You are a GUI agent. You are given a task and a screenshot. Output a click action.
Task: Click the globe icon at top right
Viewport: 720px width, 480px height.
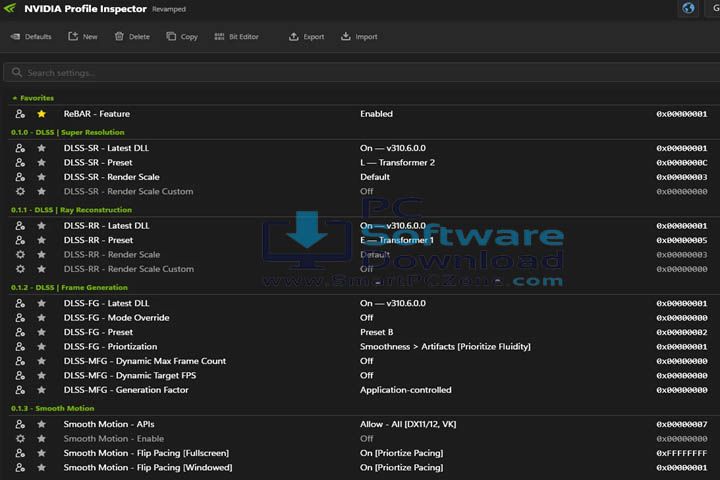[x=688, y=8]
